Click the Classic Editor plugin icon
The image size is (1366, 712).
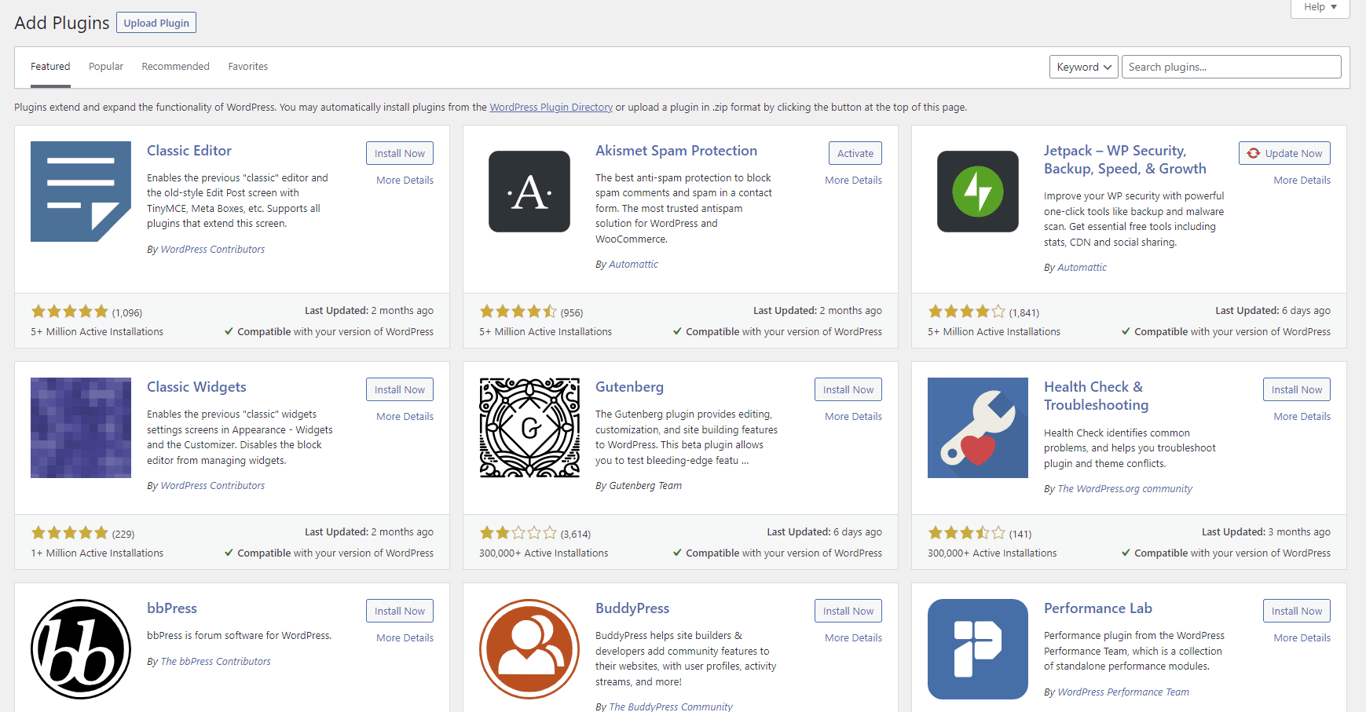tap(80, 192)
